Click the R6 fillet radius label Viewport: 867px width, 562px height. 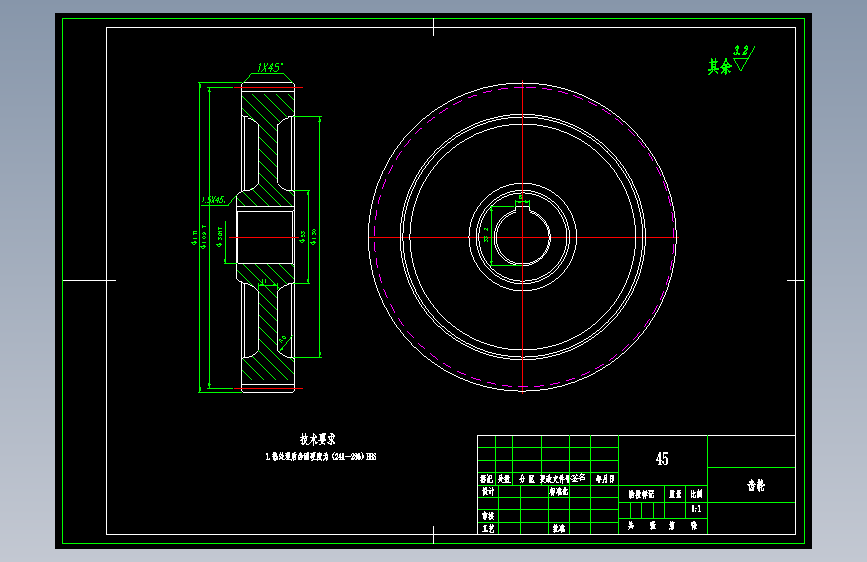pyautogui.click(x=283, y=339)
